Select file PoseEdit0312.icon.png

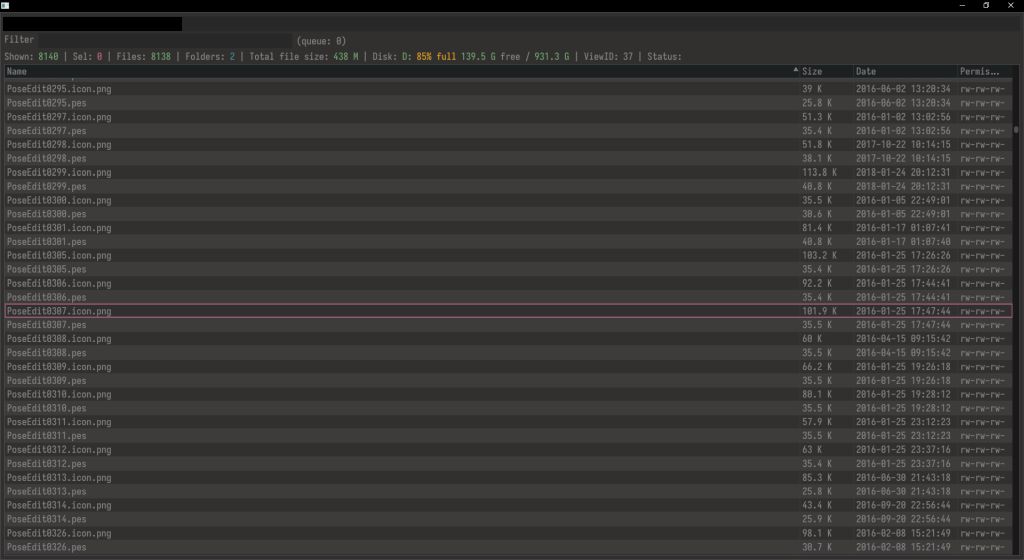coord(508,450)
